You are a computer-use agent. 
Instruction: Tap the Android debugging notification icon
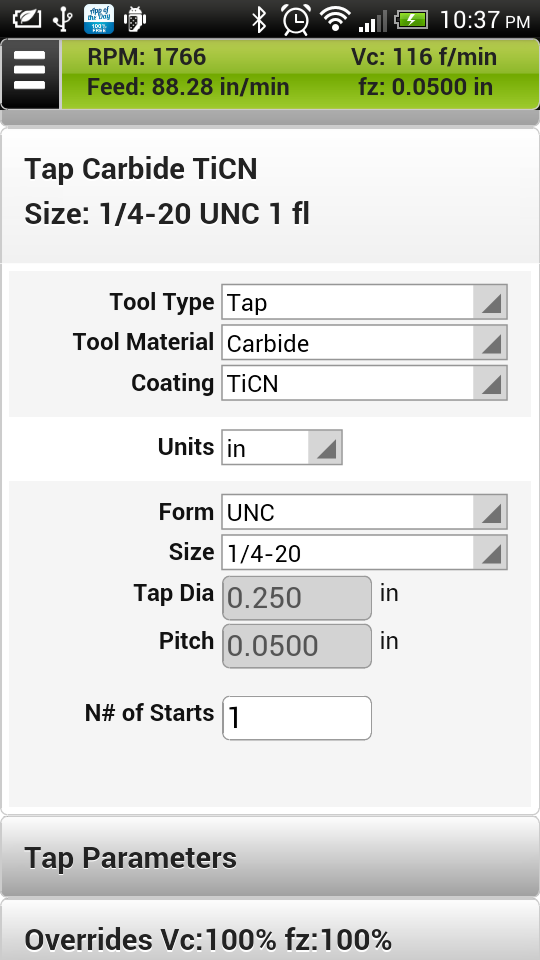(x=135, y=20)
